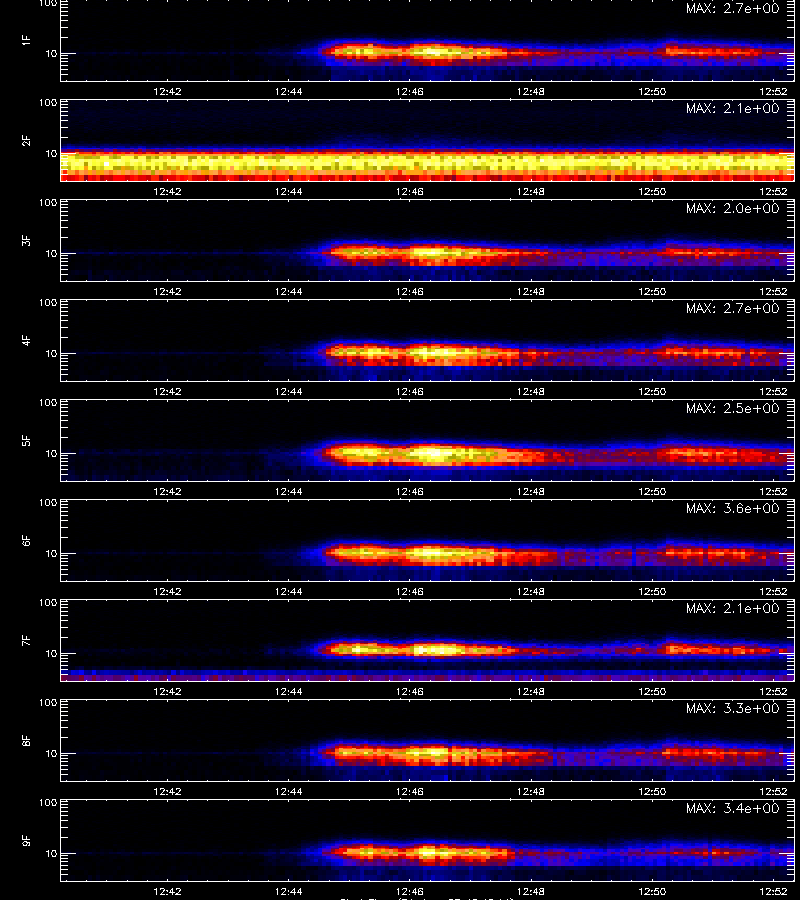Click the 12:52 tick label under panel 6F
The image size is (800, 900).
(x=773, y=591)
